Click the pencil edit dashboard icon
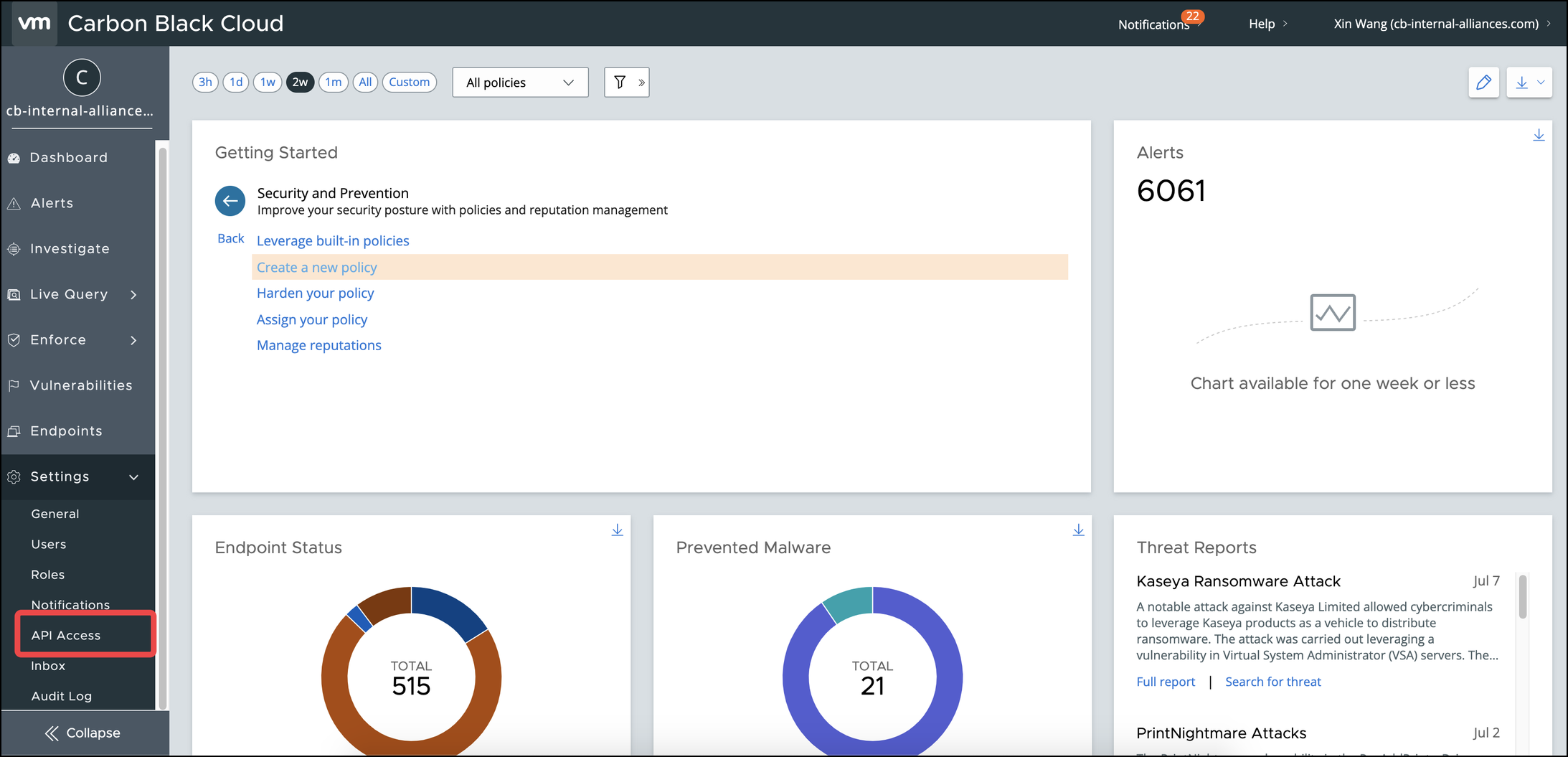Screen dimensions: 1568x757 (x=1483, y=83)
